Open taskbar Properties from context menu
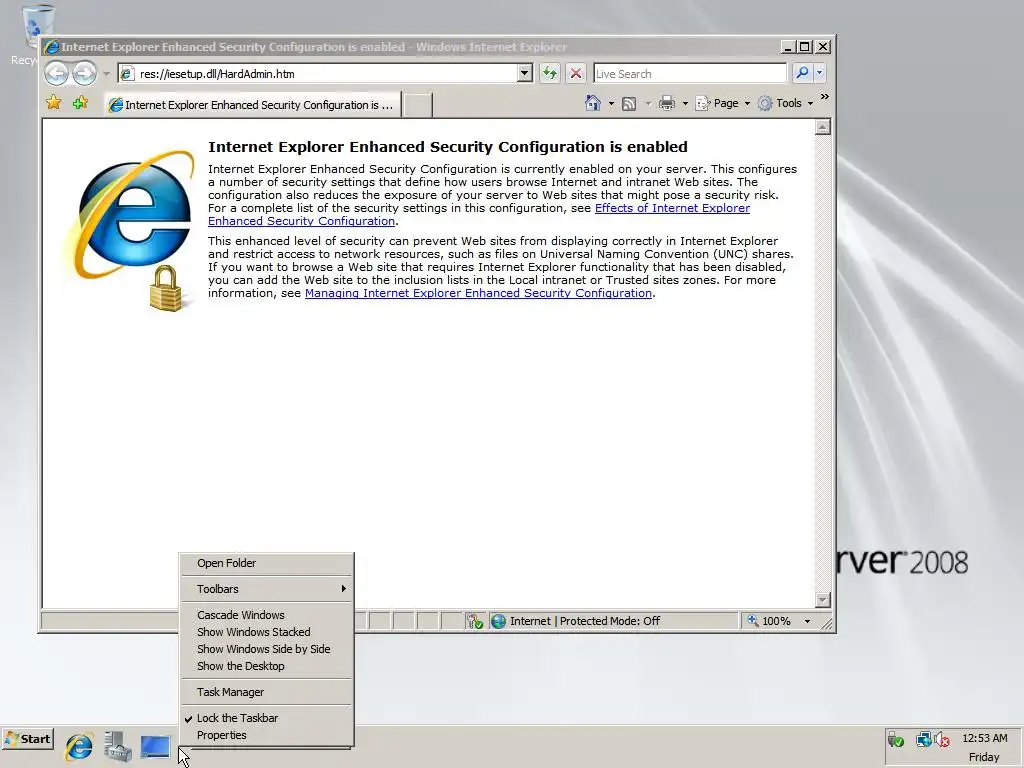The width and height of the screenshot is (1024, 768). (266, 735)
